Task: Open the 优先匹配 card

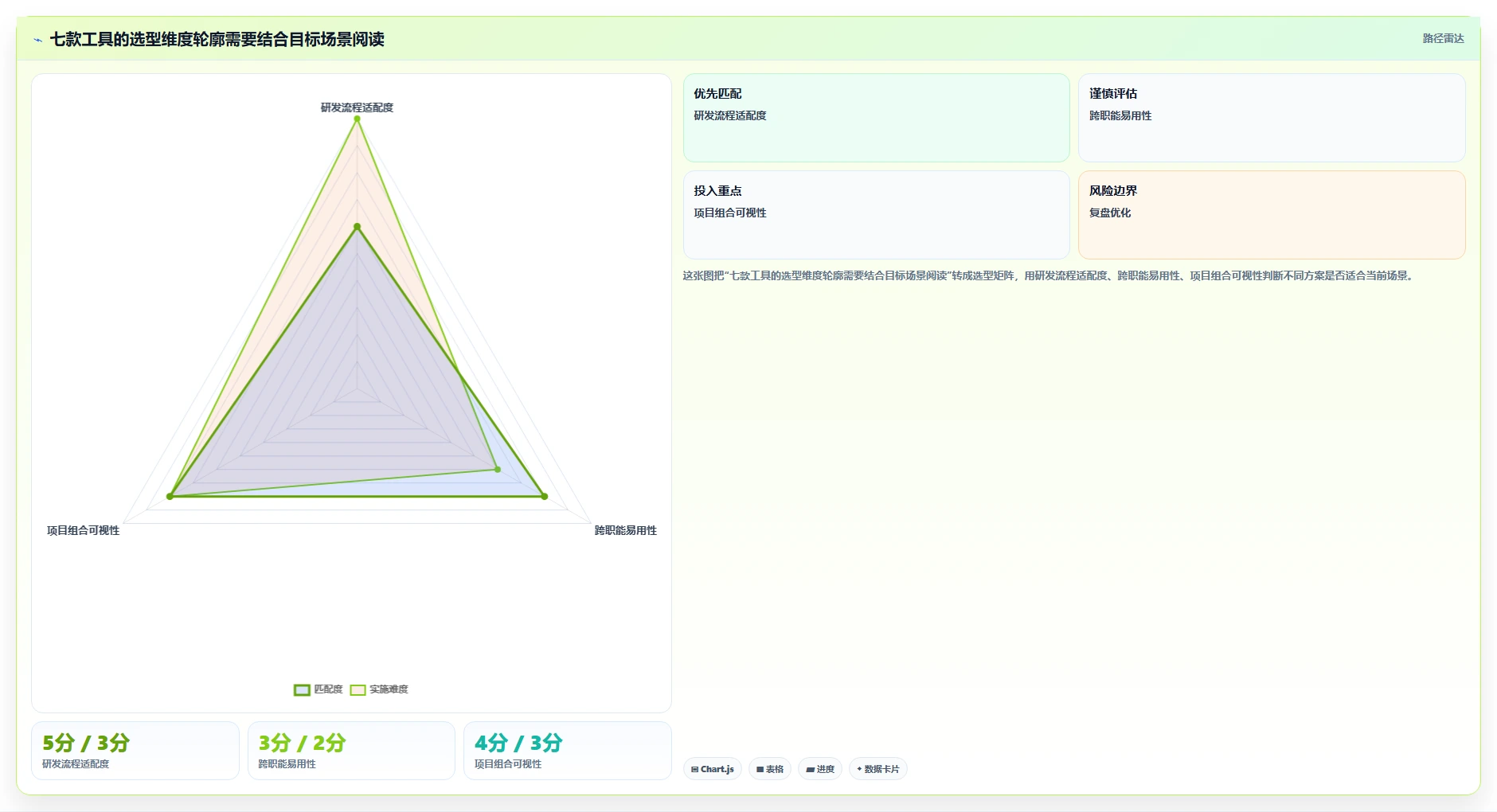Action: click(876, 118)
